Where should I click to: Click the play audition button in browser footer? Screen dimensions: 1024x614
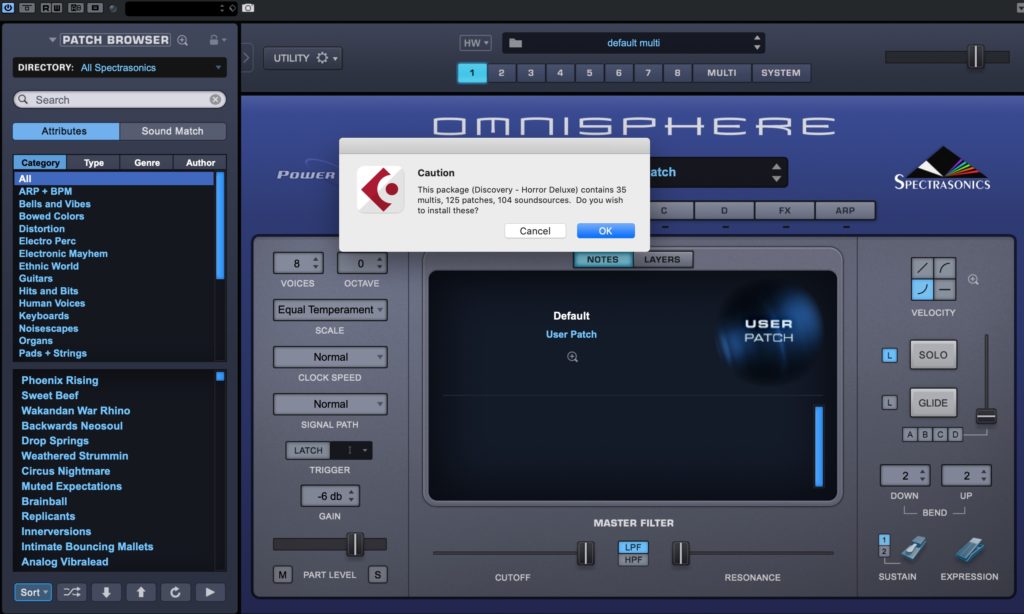(210, 592)
